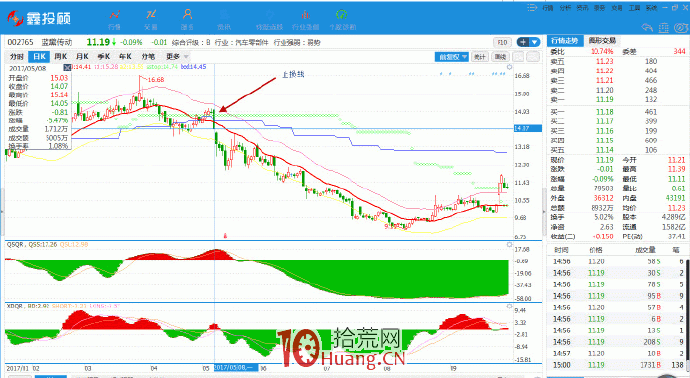Click the stock code 002765
Screen dimensions: 690x378
21,42
